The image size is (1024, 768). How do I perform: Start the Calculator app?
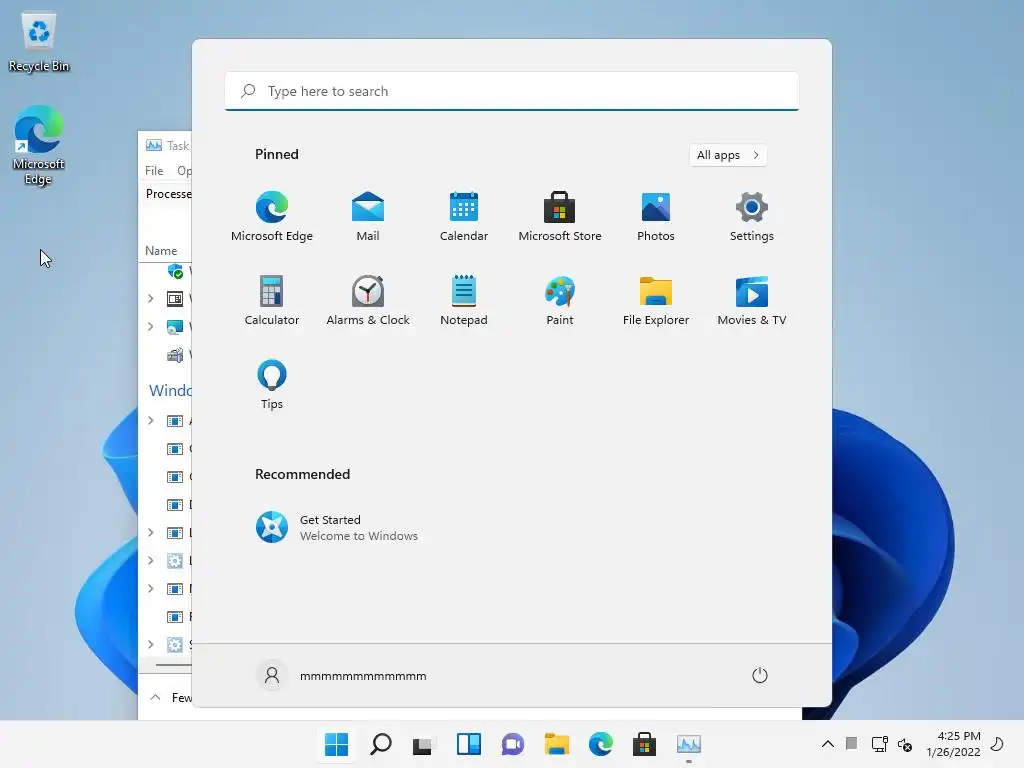272,300
